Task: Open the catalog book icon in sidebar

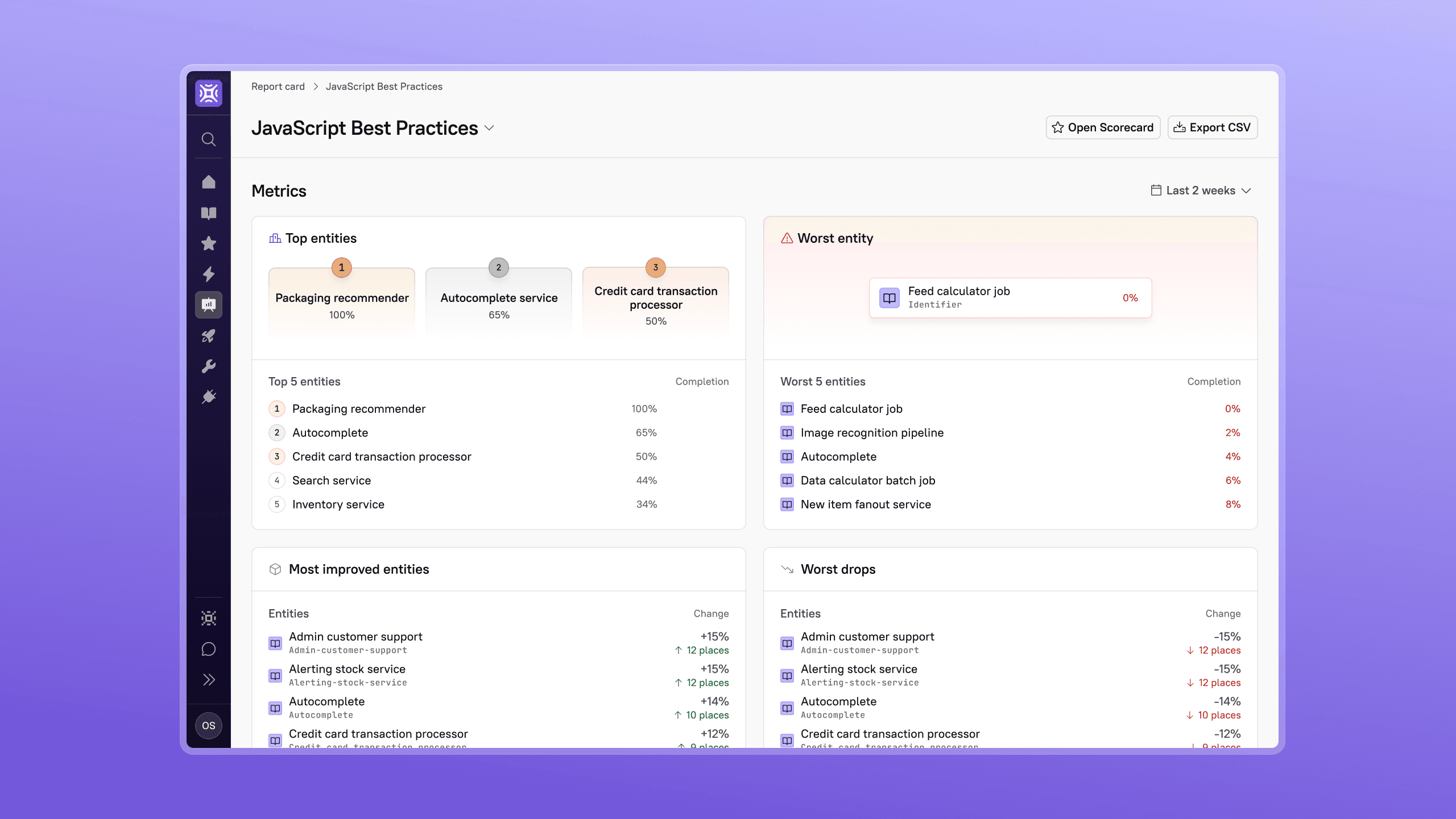Action: [209, 213]
